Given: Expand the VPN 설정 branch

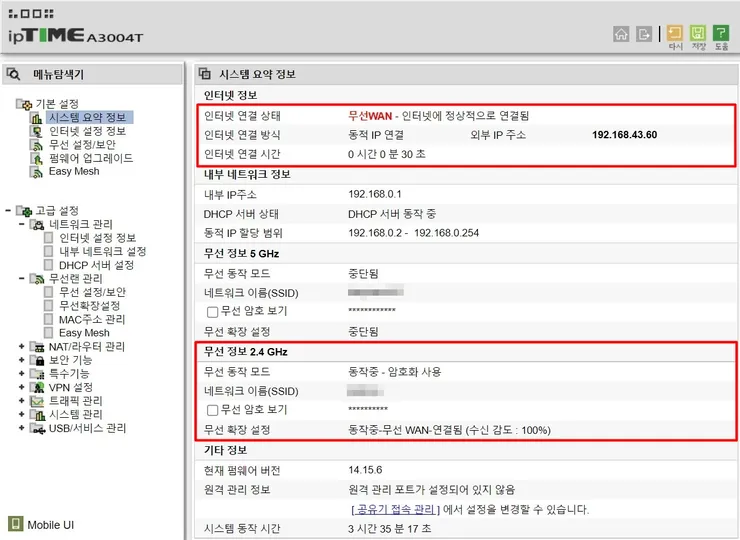Looking at the screenshot, I should coord(21,387).
